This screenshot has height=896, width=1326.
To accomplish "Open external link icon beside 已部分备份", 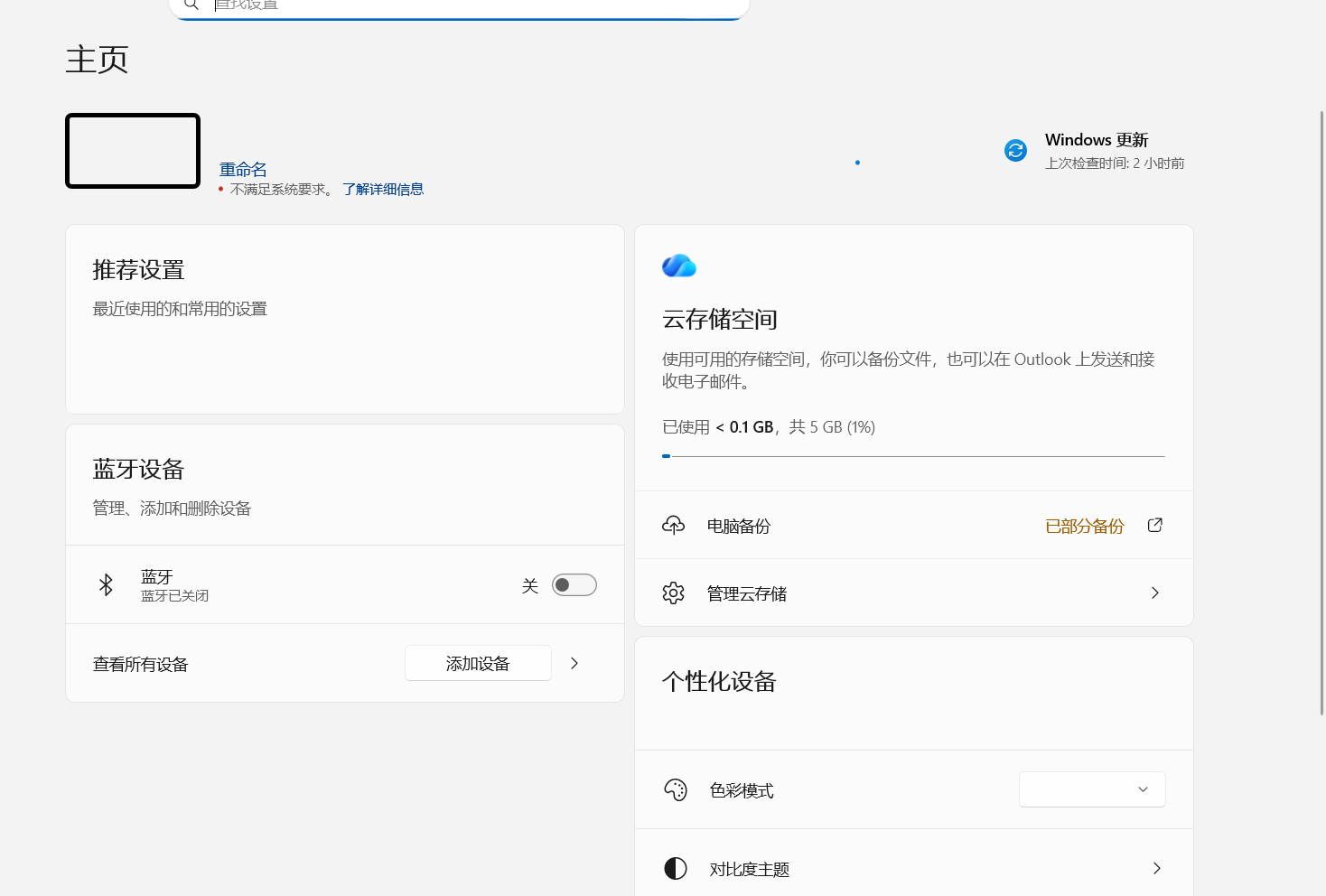I will (1154, 525).
